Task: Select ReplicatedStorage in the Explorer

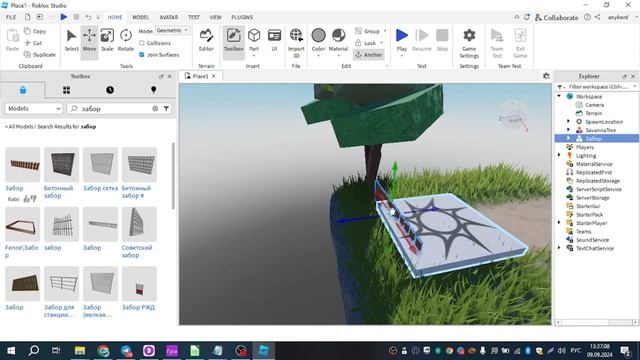Action: point(598,181)
